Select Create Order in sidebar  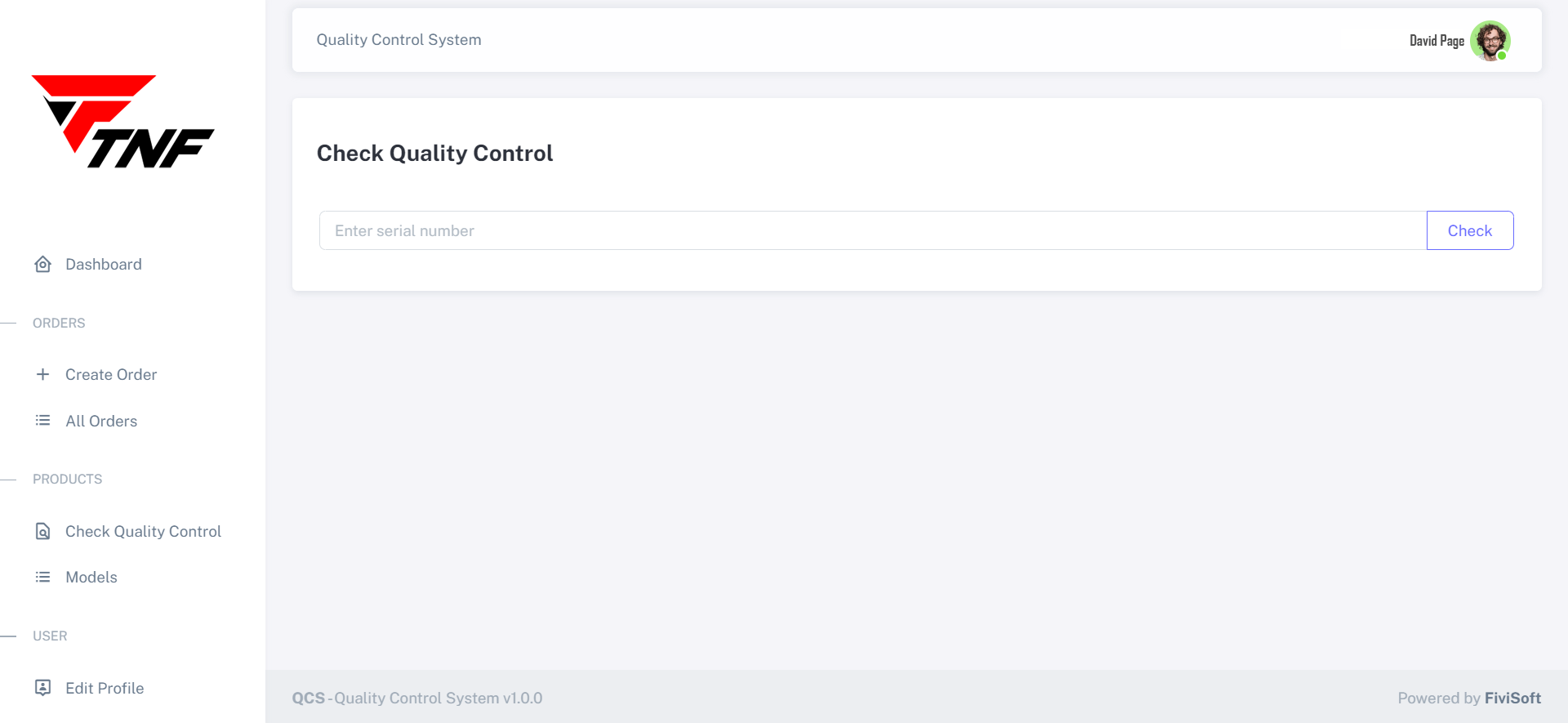point(111,375)
